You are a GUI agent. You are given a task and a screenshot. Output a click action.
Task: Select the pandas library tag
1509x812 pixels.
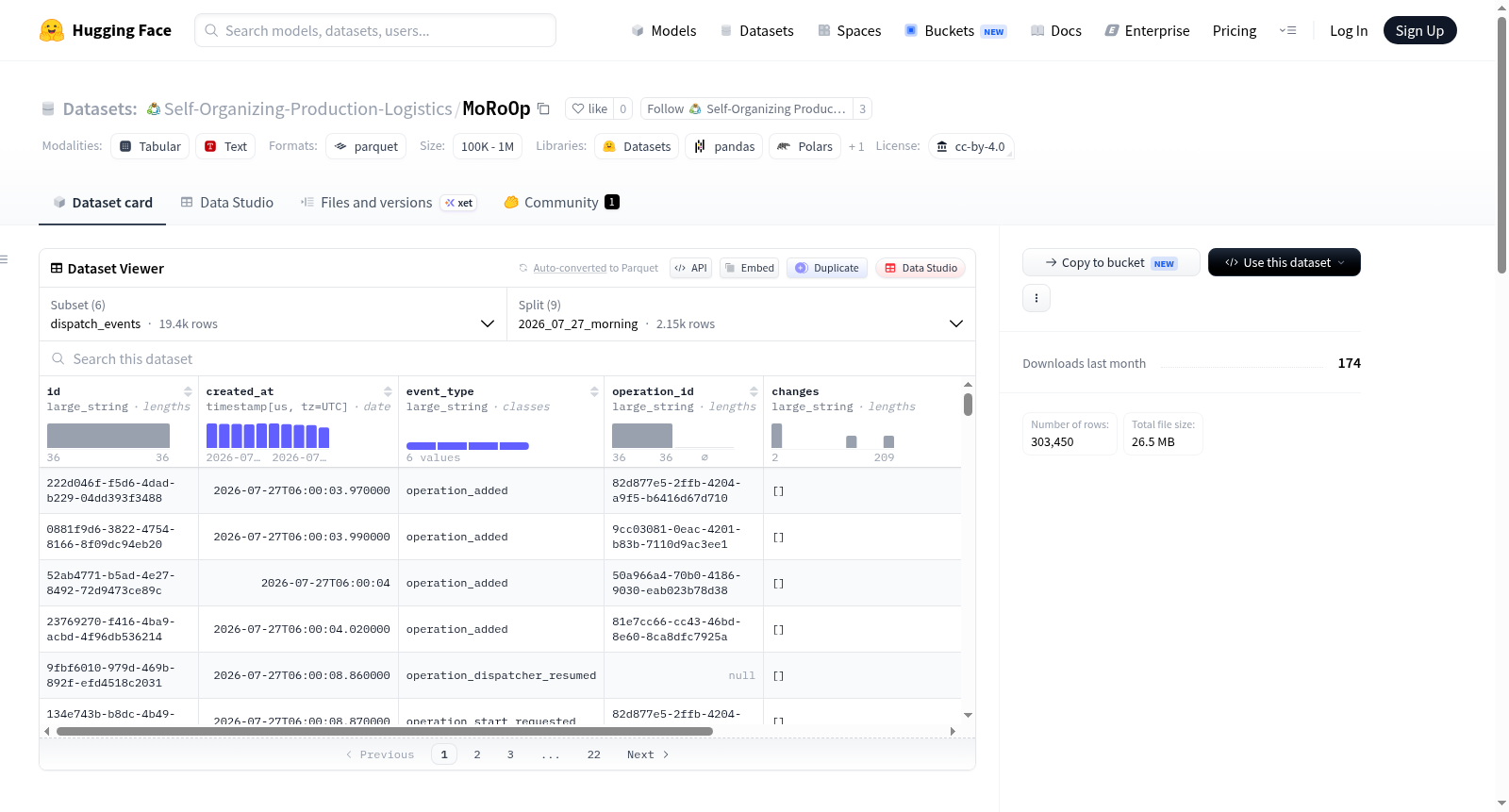[724, 146]
